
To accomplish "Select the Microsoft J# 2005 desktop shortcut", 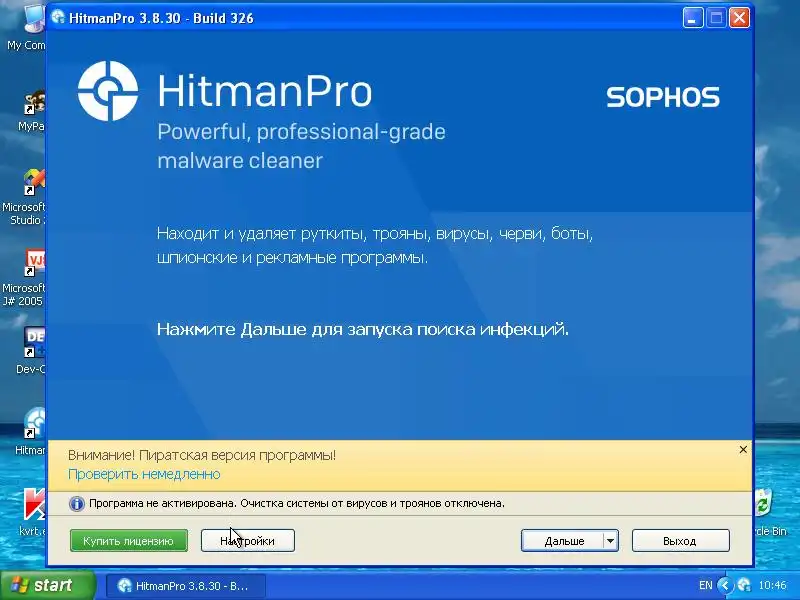I will pyautogui.click(x=24, y=278).
